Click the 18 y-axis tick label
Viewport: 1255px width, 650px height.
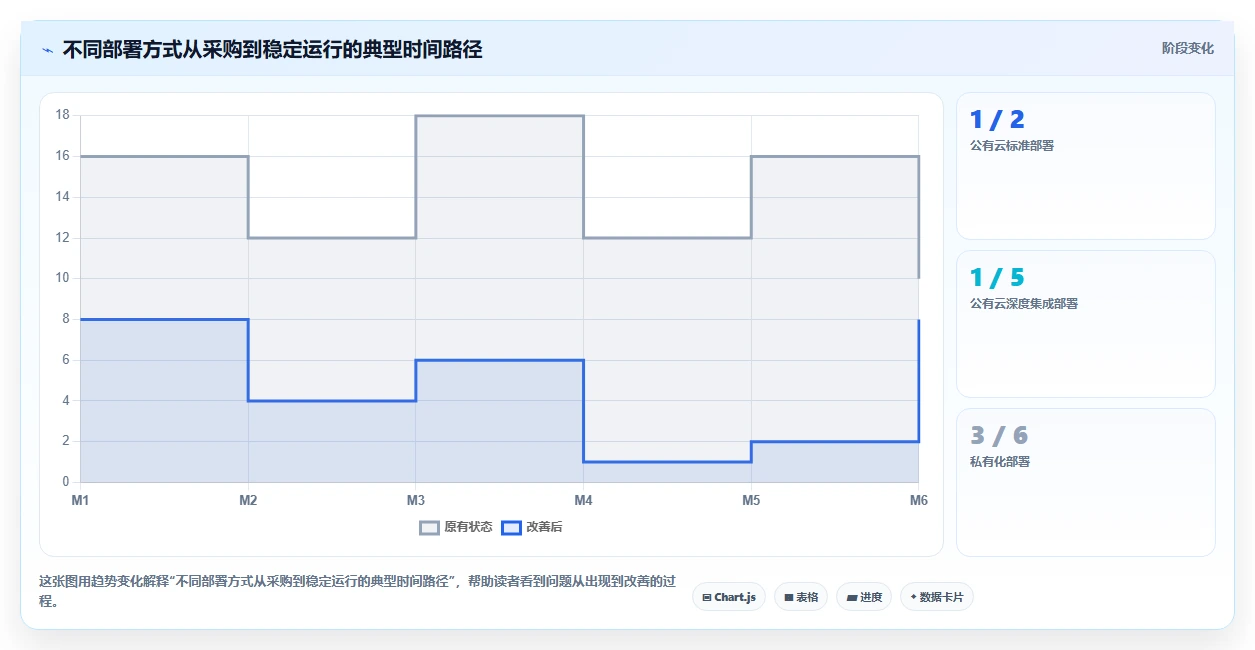click(62, 115)
